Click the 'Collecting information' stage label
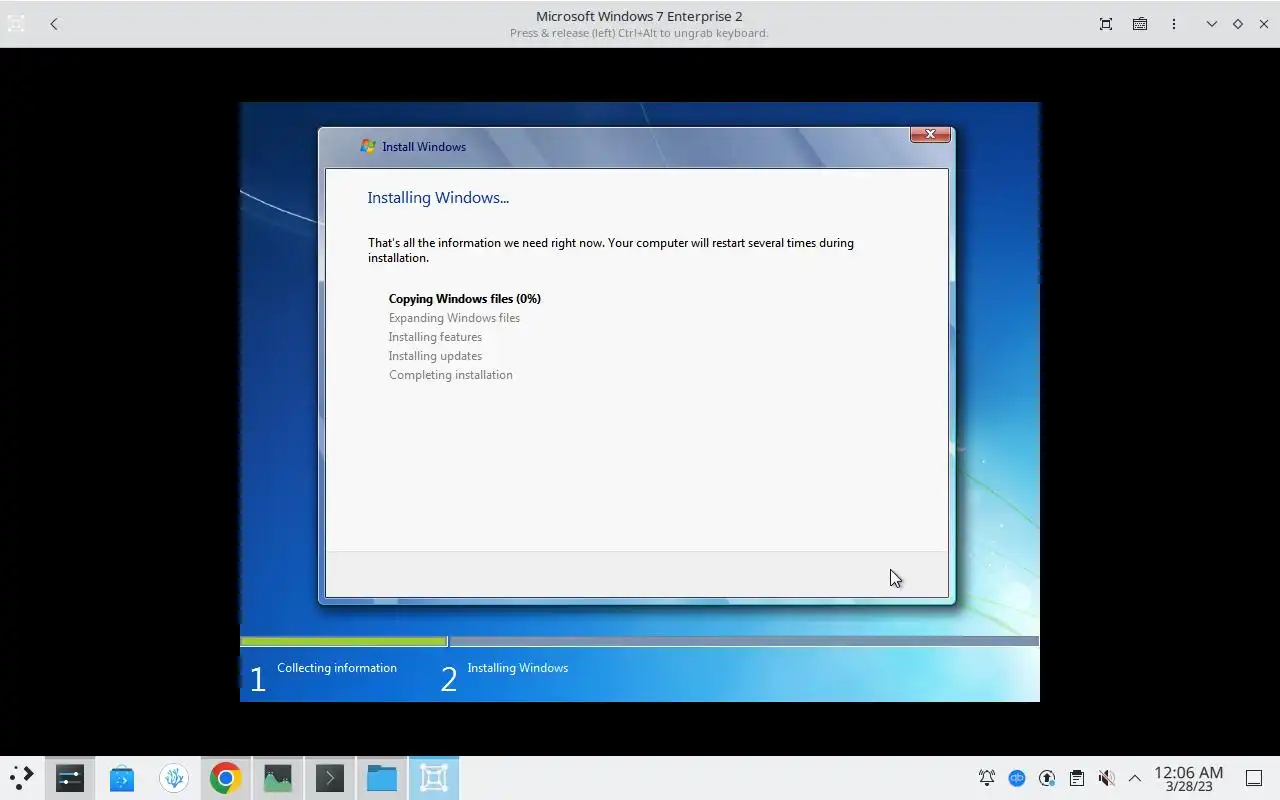Viewport: 1280px width, 800px height. (337, 668)
